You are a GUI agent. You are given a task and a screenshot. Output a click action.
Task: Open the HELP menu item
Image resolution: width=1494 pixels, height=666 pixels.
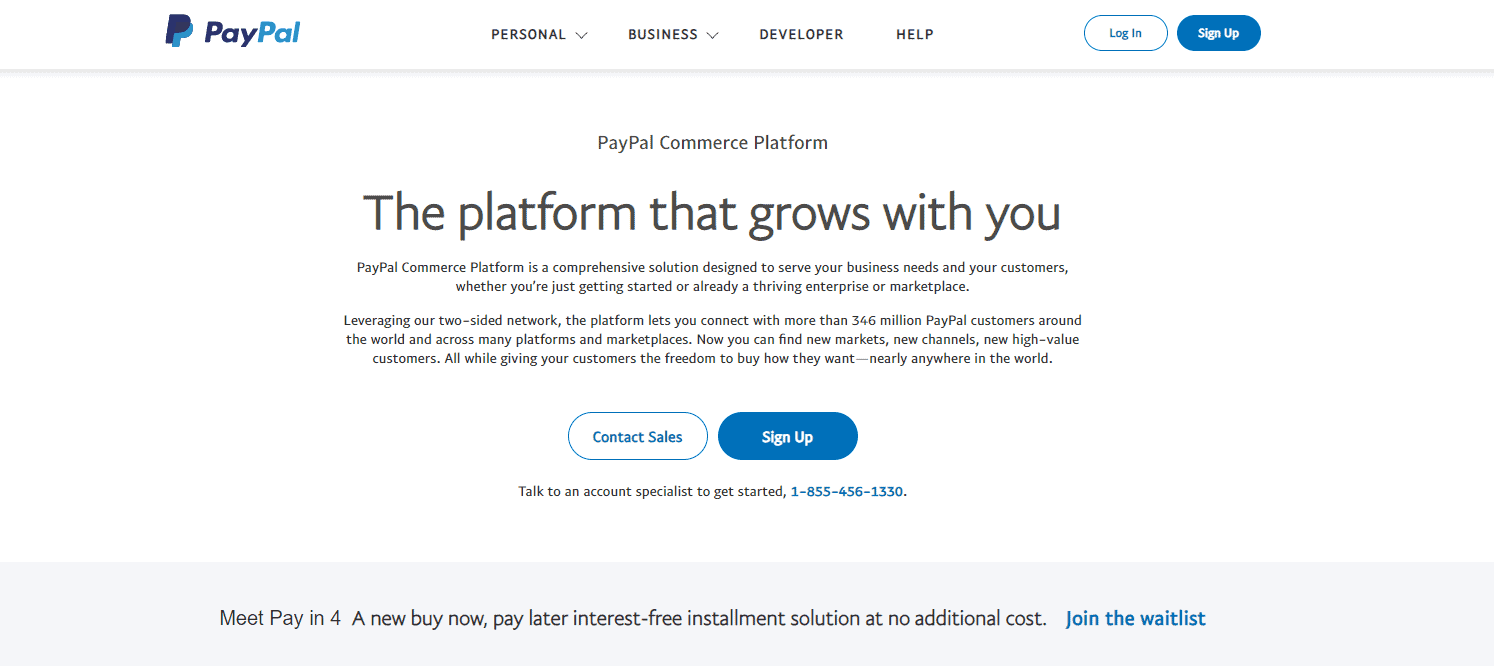point(914,34)
